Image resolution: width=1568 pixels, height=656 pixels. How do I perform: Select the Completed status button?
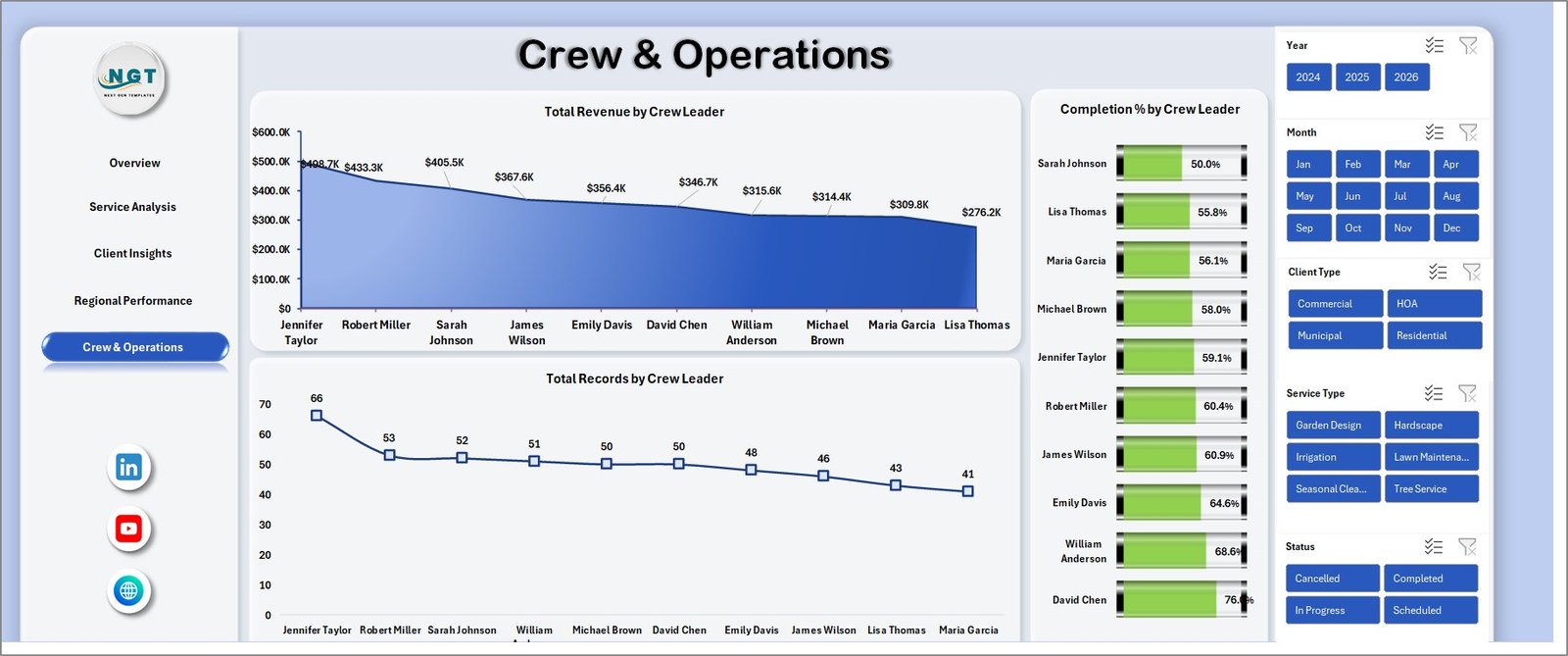1430,579
